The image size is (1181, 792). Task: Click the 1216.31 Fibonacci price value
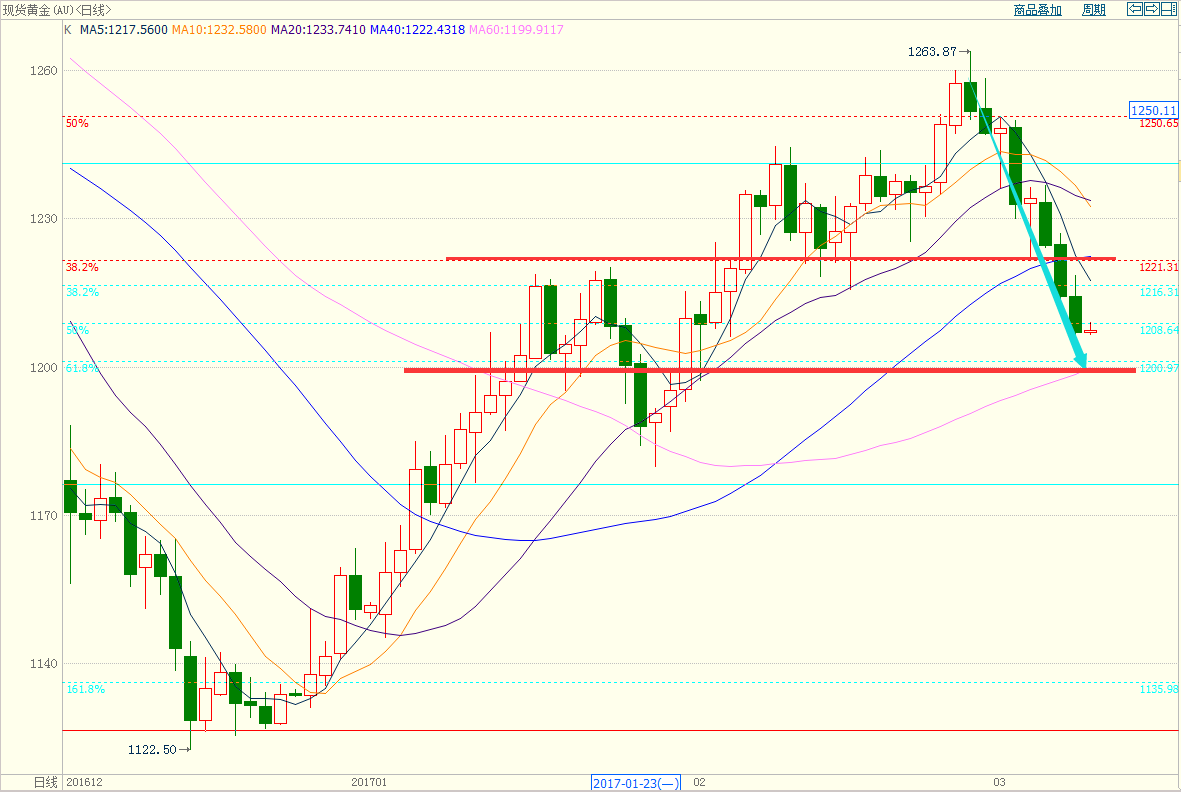[x=1158, y=292]
